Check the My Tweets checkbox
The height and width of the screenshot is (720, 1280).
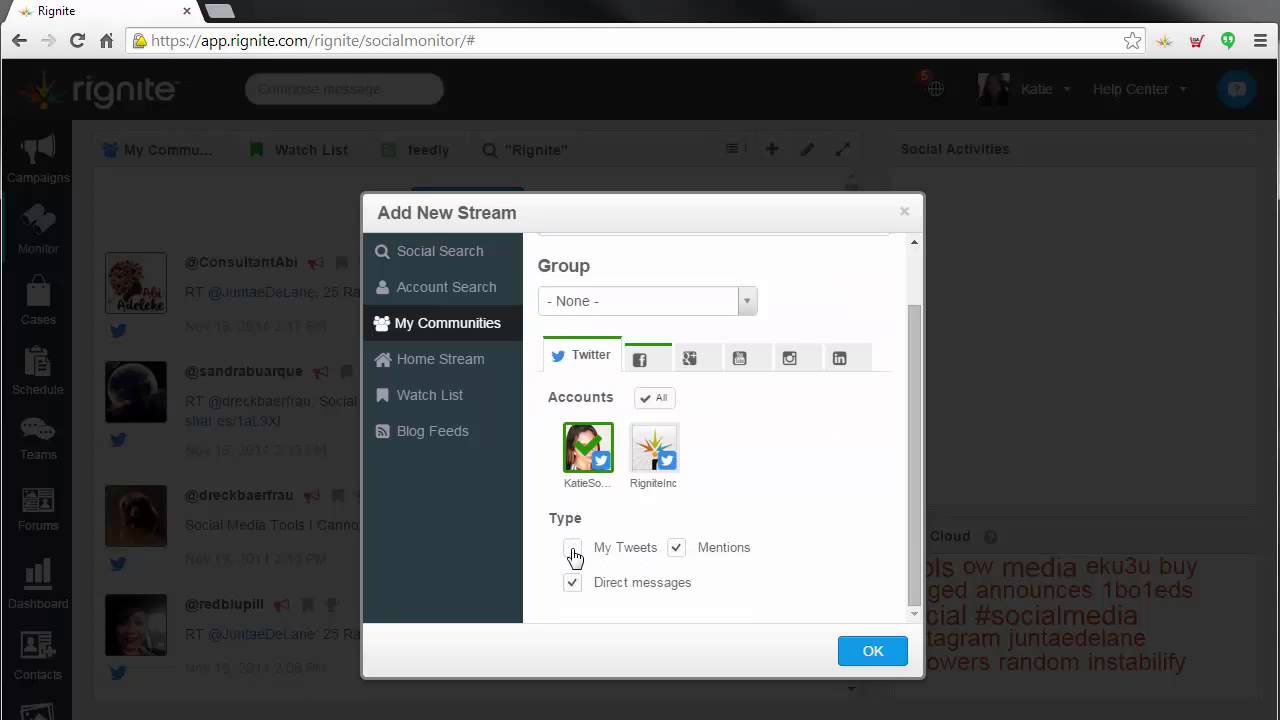(x=572, y=547)
